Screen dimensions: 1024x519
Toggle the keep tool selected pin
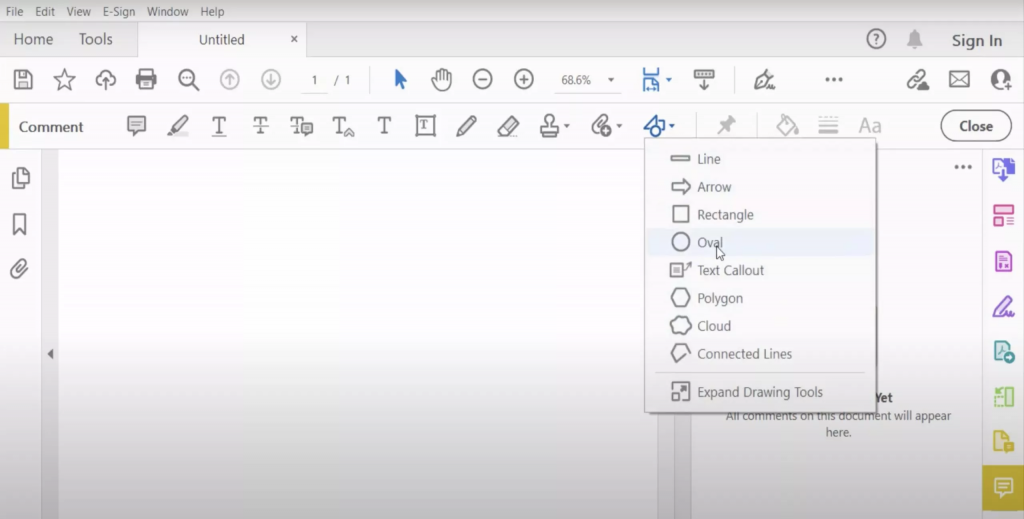pyautogui.click(x=726, y=125)
